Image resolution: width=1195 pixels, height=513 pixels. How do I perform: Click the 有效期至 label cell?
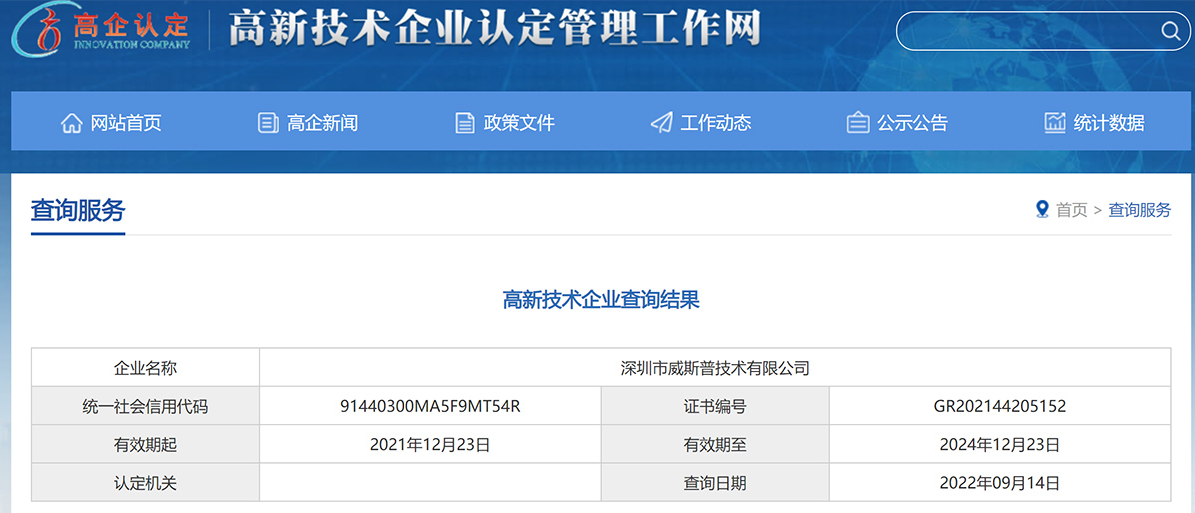pos(715,444)
